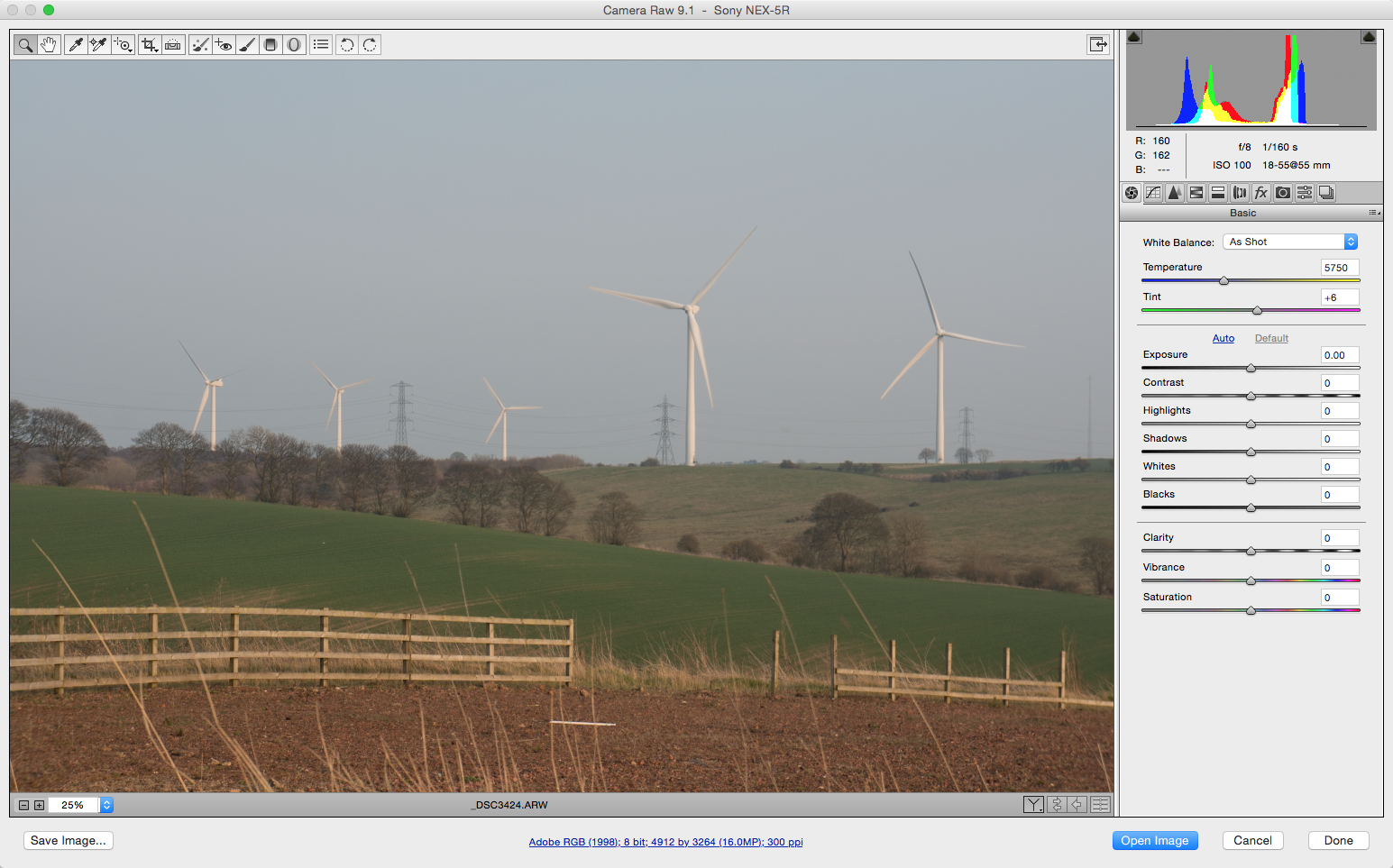Select the Adjustment Brush tool

click(x=247, y=44)
